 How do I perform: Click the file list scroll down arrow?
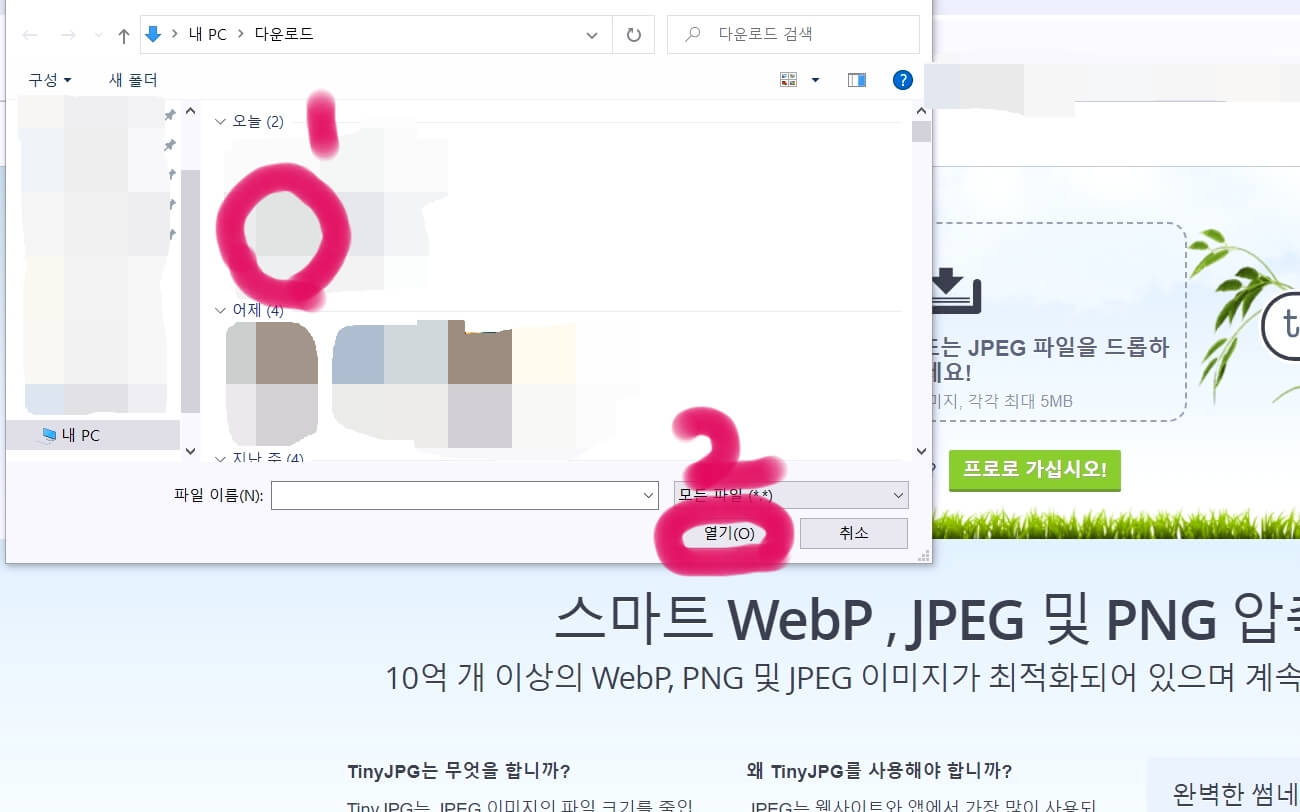click(921, 452)
